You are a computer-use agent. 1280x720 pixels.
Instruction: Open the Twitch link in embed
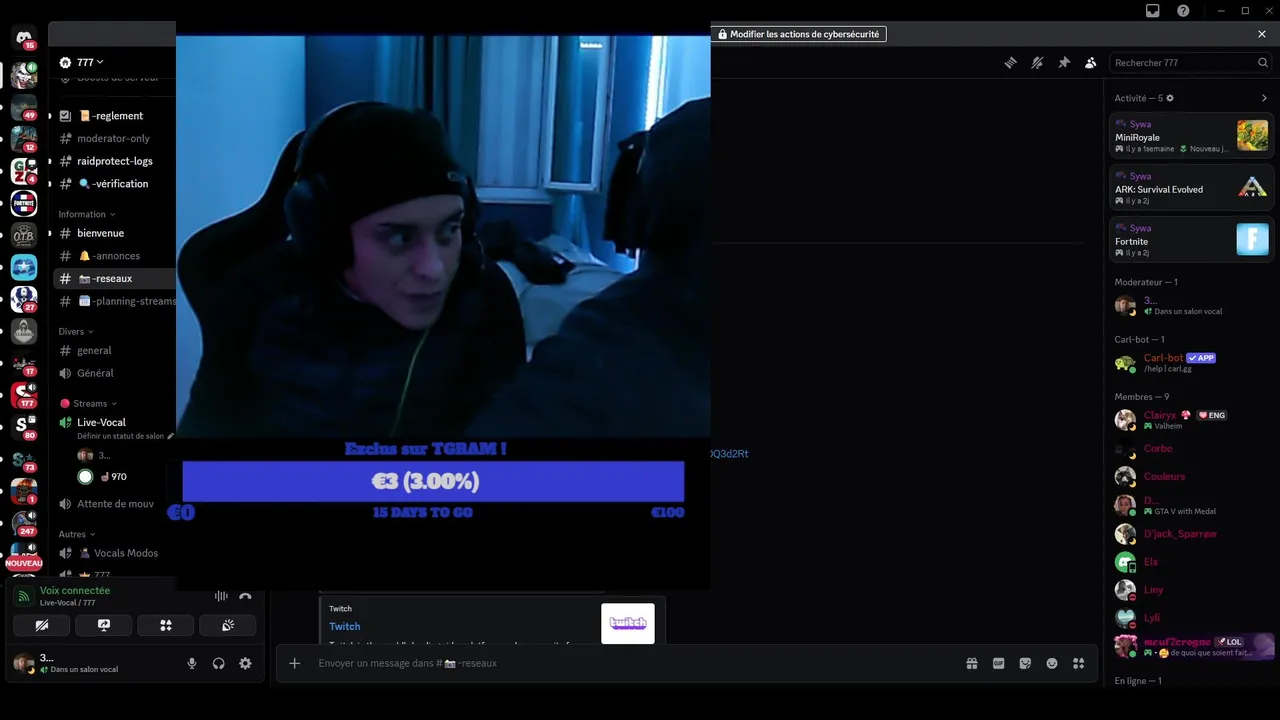click(345, 626)
